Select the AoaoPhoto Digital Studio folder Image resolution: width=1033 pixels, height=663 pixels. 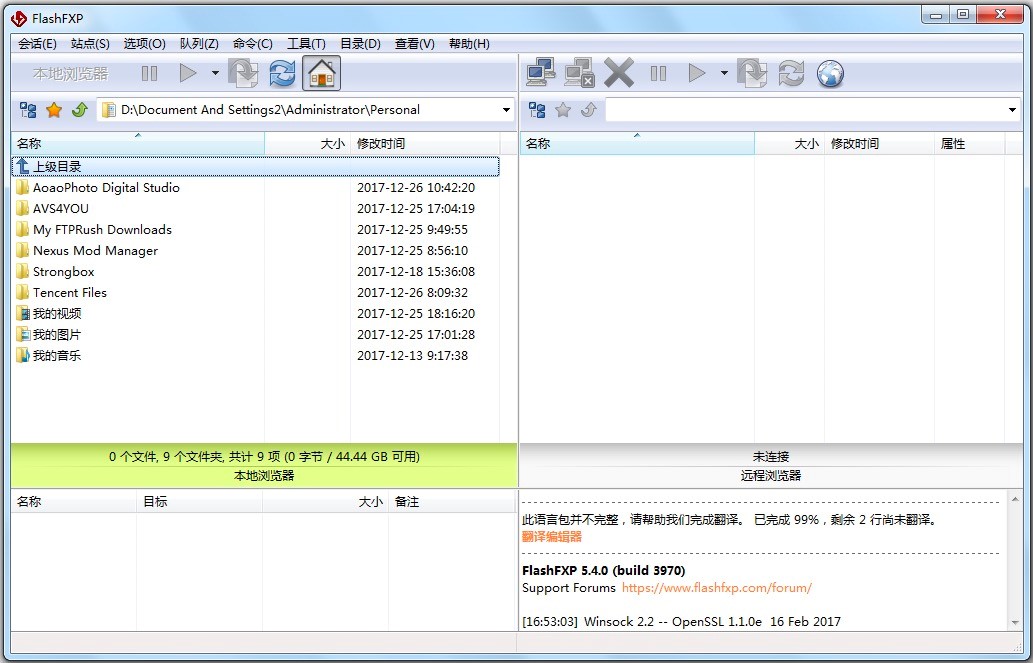[256, 188]
